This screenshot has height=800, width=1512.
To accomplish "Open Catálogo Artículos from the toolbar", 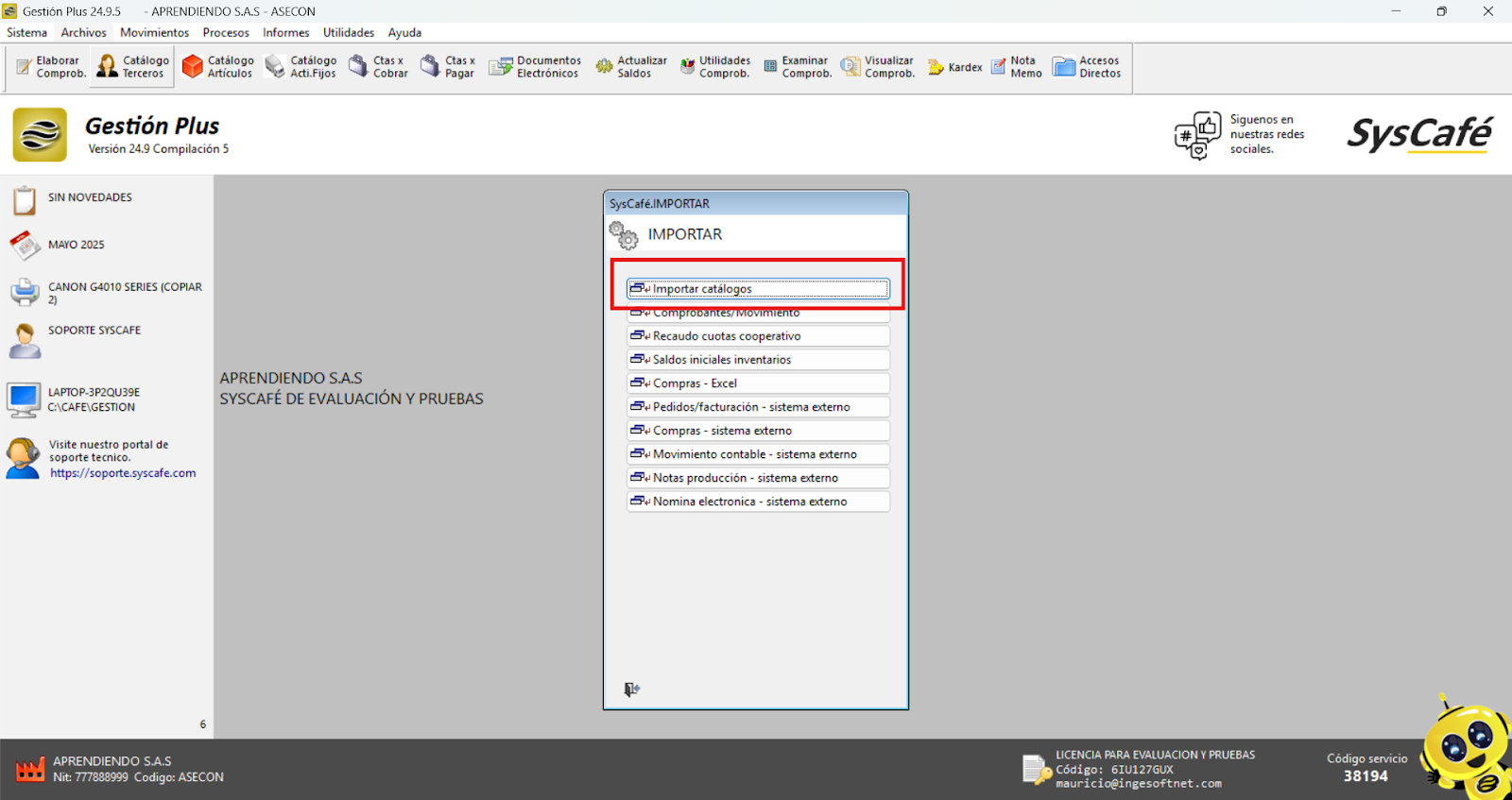I will (x=218, y=67).
